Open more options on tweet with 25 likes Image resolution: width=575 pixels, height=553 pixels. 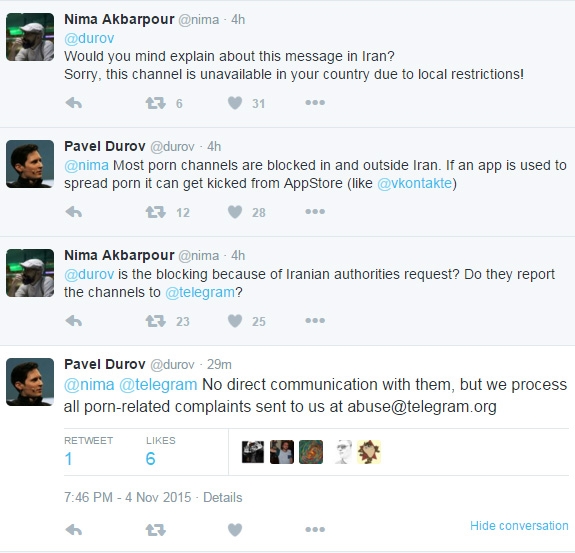315,320
